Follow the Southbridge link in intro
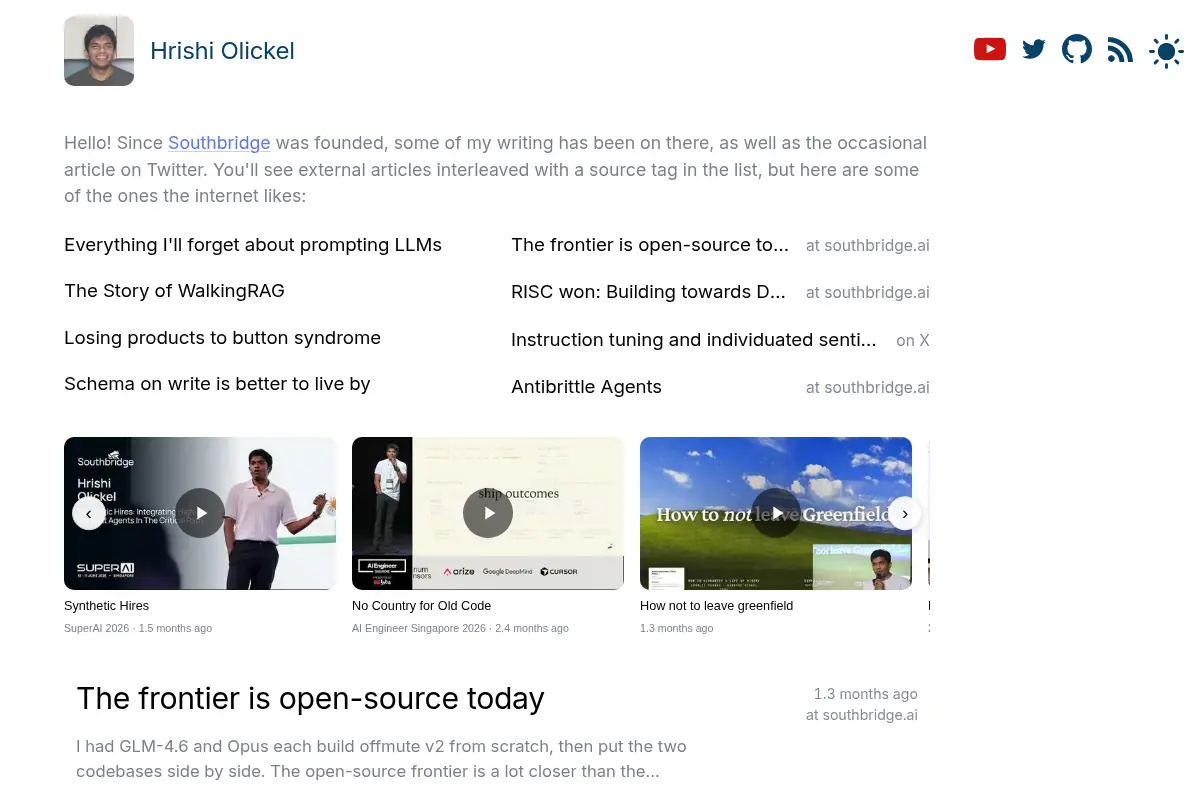The width and height of the screenshot is (1200, 800). (219, 143)
